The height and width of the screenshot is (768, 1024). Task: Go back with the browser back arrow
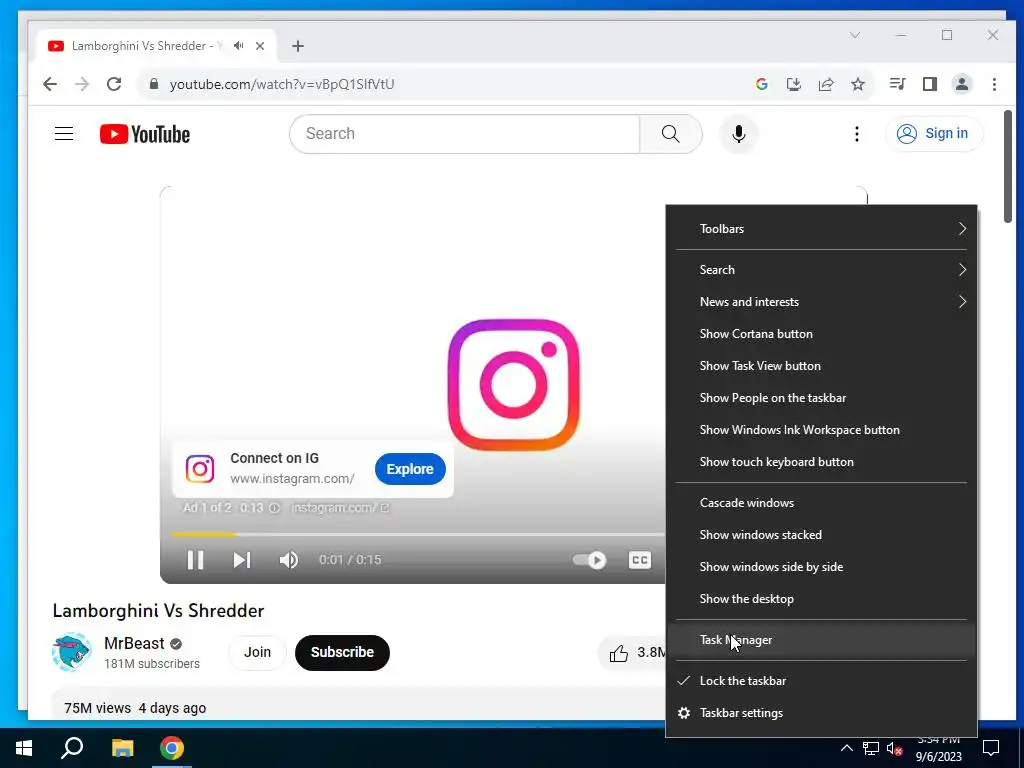(x=50, y=84)
